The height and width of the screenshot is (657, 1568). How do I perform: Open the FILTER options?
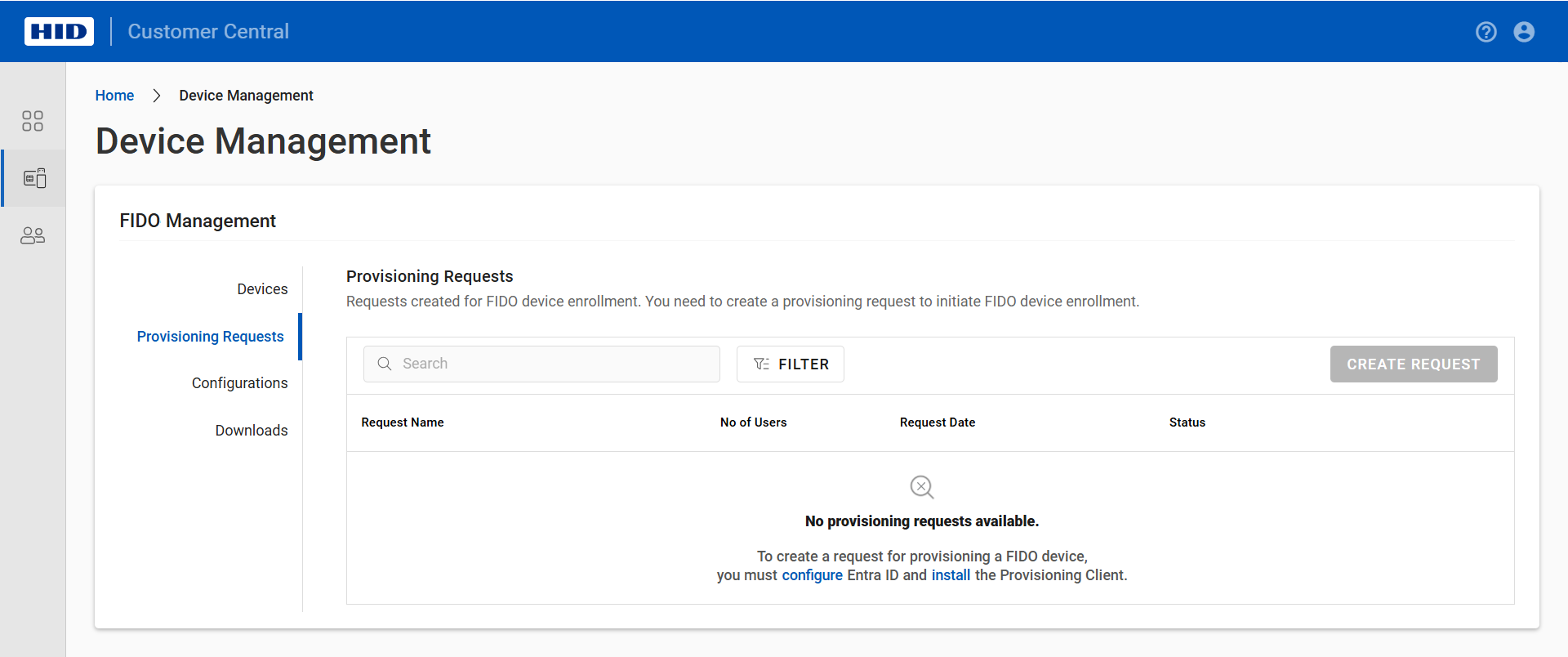point(790,364)
